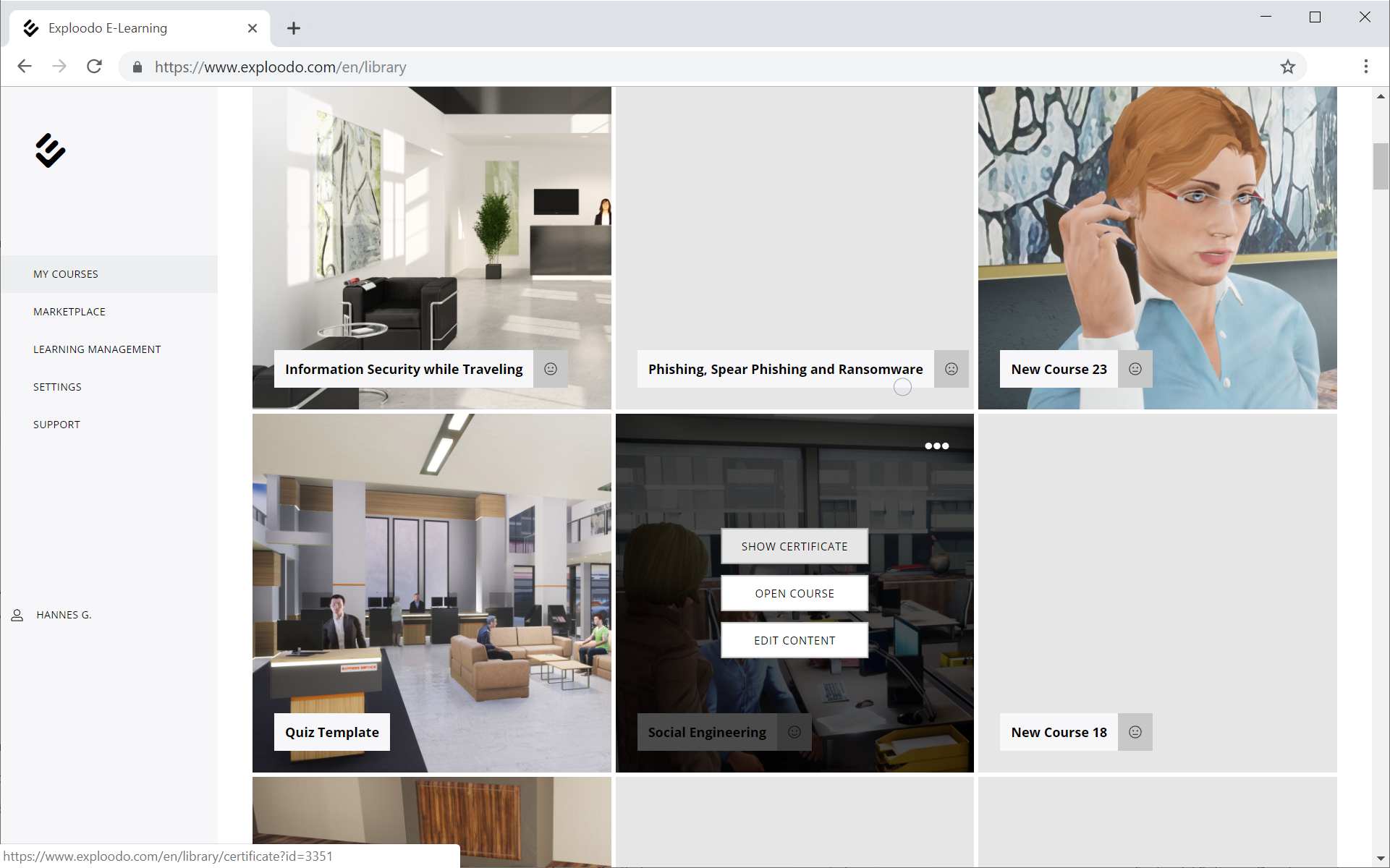
Task: Go to Learning Management
Action: 97,349
